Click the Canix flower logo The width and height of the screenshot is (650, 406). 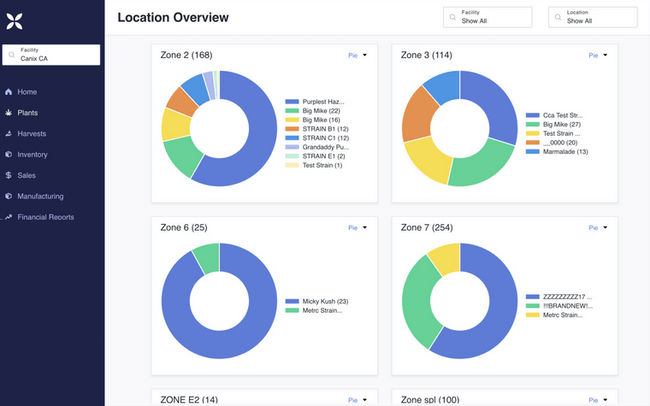pyautogui.click(x=15, y=21)
